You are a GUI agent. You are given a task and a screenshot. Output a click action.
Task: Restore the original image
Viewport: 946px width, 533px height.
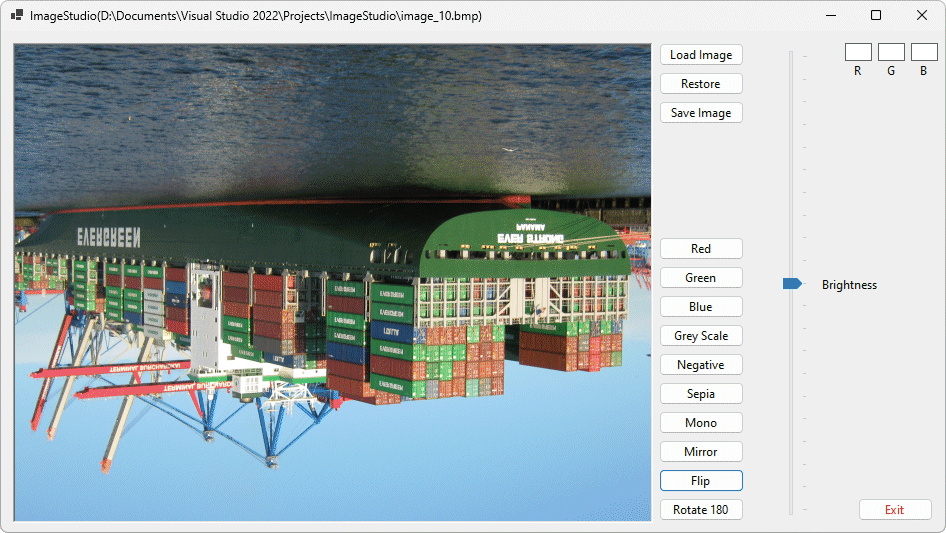tap(701, 84)
